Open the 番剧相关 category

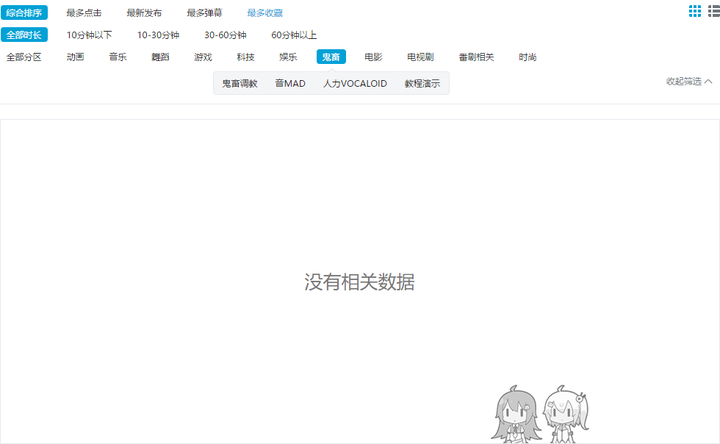[477, 57]
